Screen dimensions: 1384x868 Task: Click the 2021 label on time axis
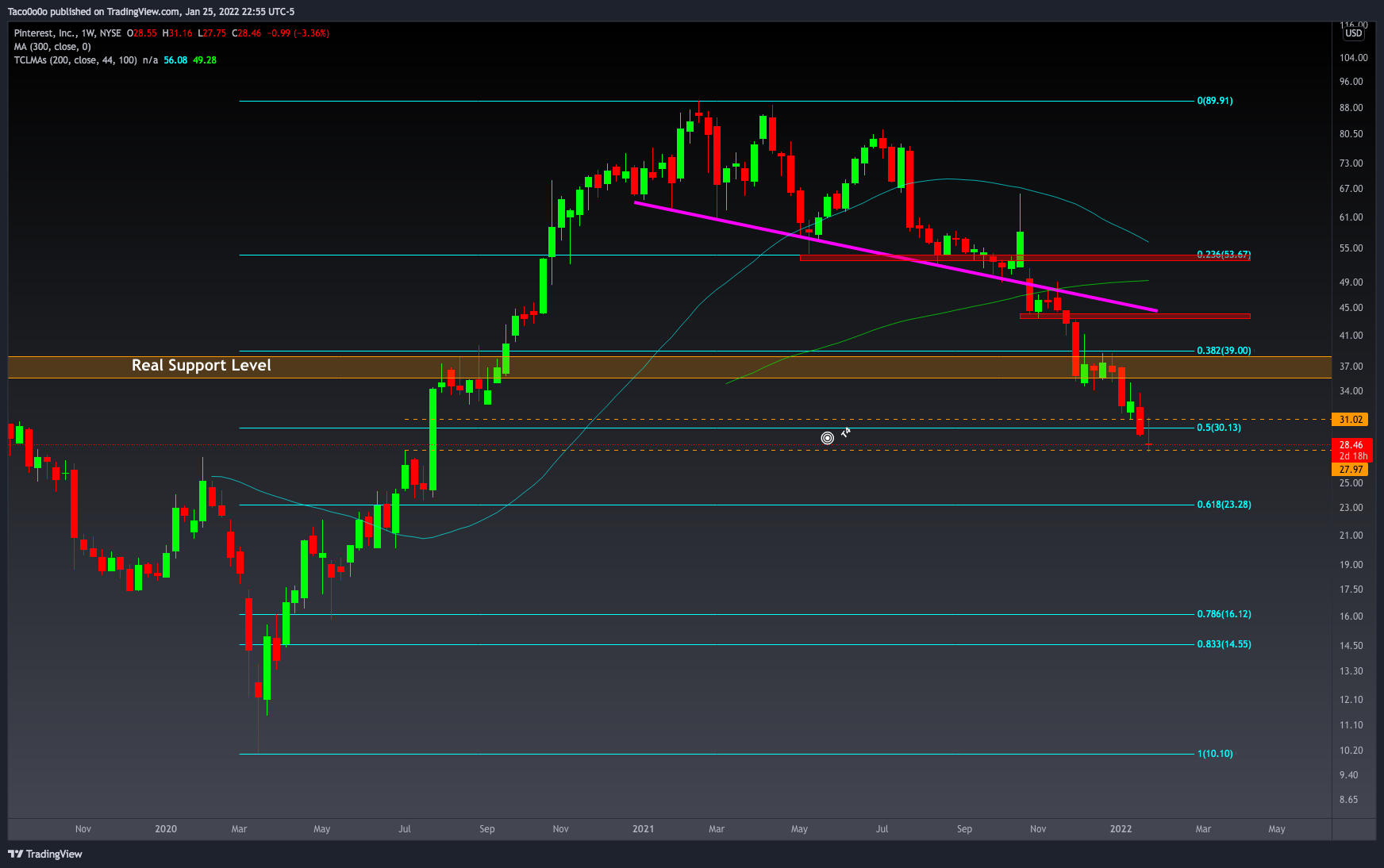[643, 829]
